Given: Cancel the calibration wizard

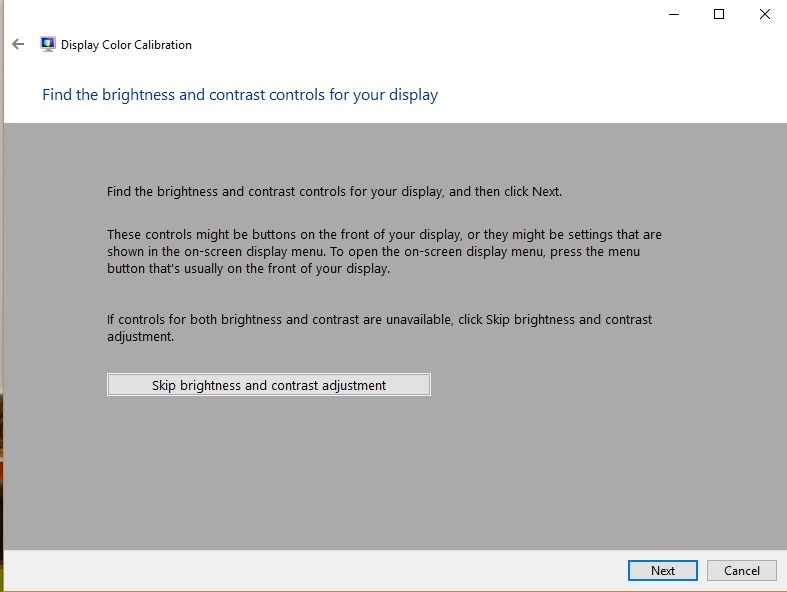Looking at the screenshot, I should [741, 570].
